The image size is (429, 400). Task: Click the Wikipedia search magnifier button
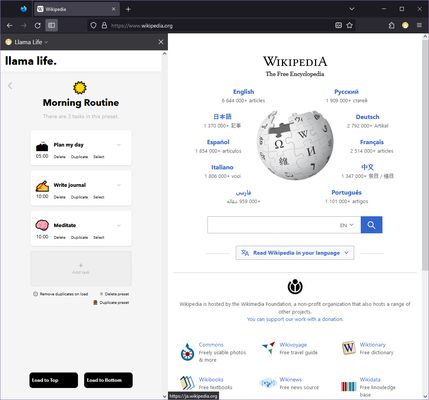point(371,225)
